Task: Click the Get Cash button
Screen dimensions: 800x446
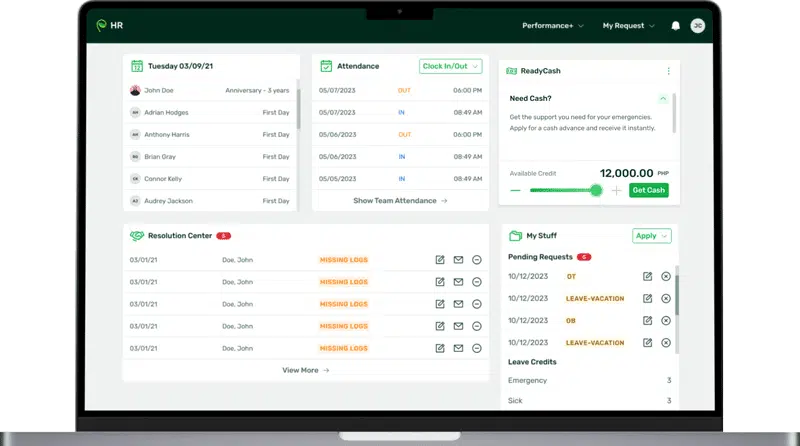Action: tap(649, 190)
